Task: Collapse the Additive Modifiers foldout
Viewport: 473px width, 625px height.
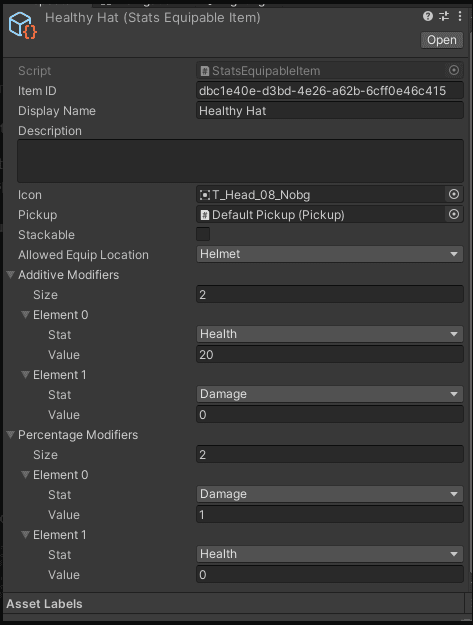Action: [11, 275]
